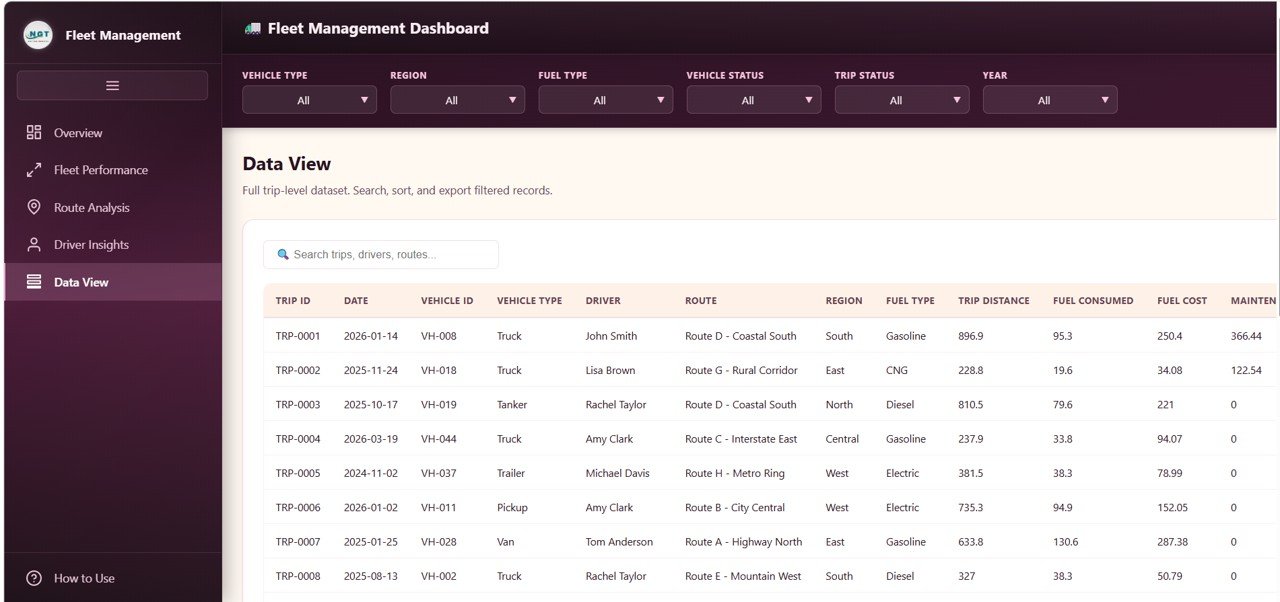Select the Route Analysis map pin icon

[x=34, y=207]
